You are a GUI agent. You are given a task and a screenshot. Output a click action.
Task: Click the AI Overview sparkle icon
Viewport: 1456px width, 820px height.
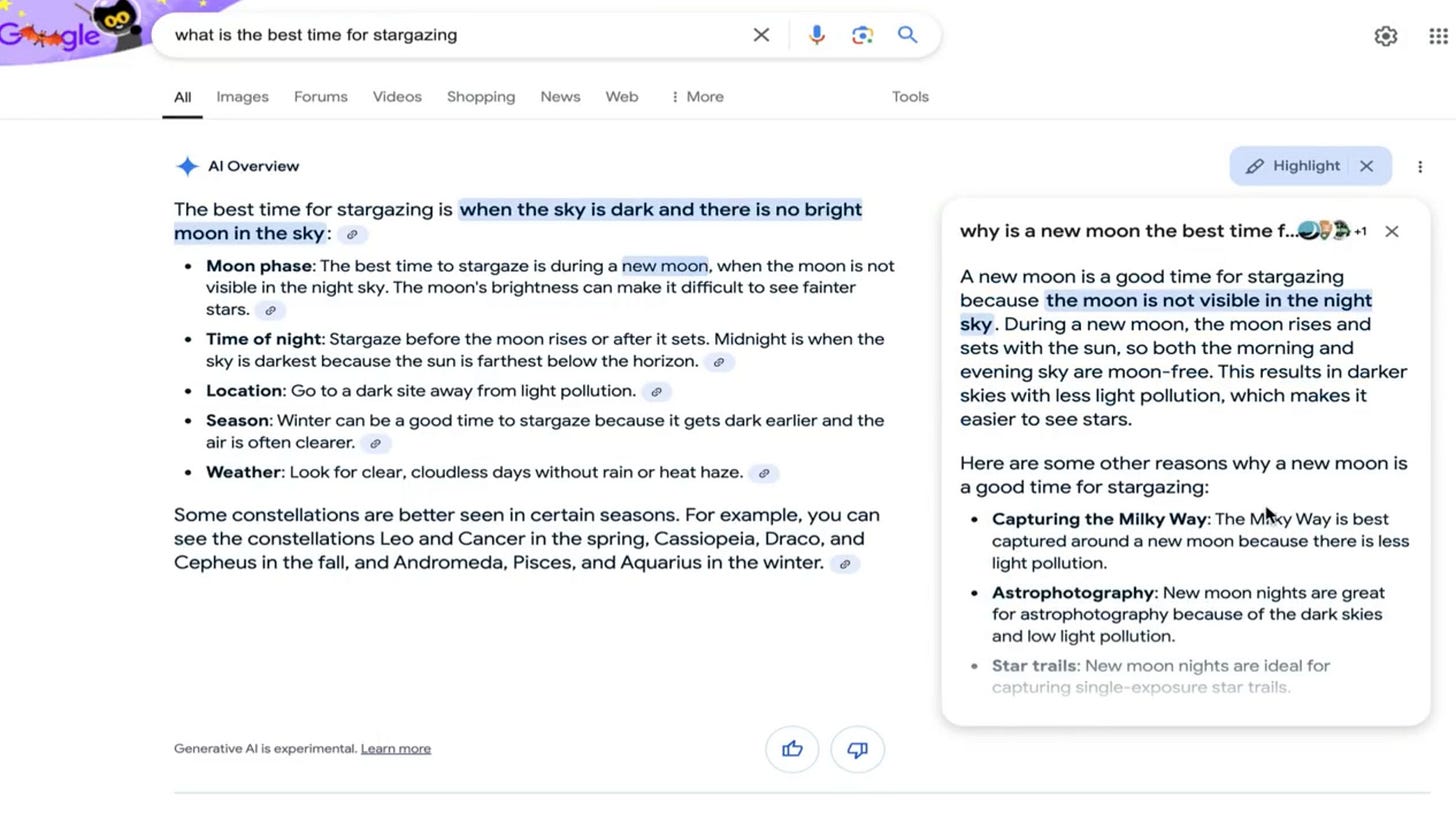click(x=187, y=166)
